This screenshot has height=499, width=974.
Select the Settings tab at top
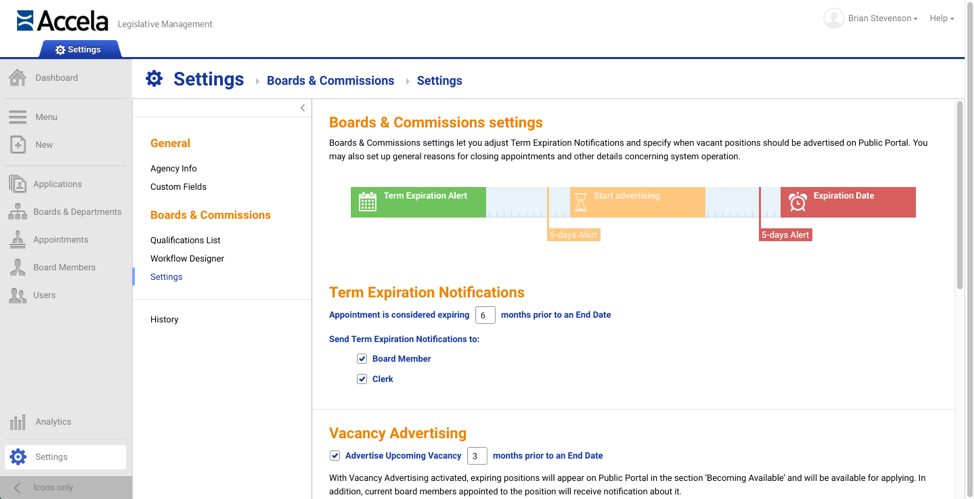[78, 50]
